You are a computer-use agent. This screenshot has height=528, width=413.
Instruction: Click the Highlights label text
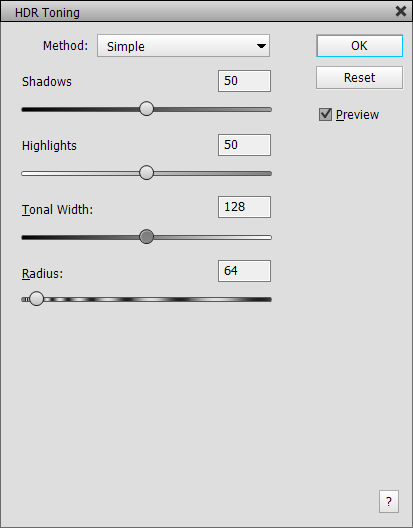click(x=49, y=145)
